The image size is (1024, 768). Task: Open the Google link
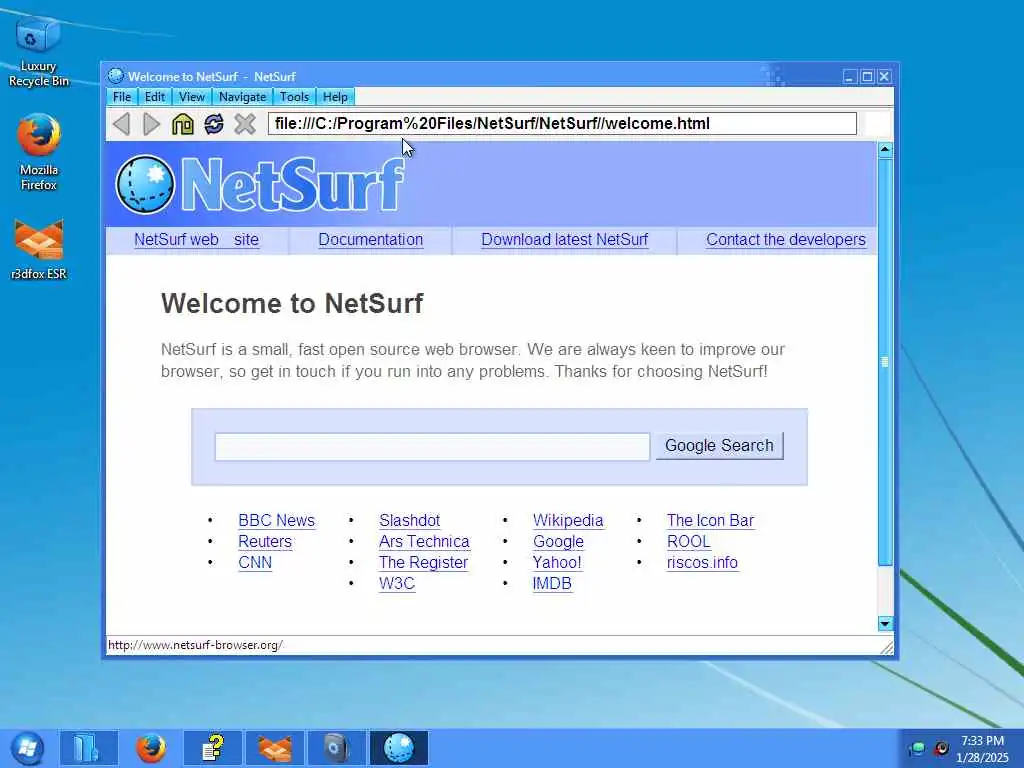[x=558, y=541]
